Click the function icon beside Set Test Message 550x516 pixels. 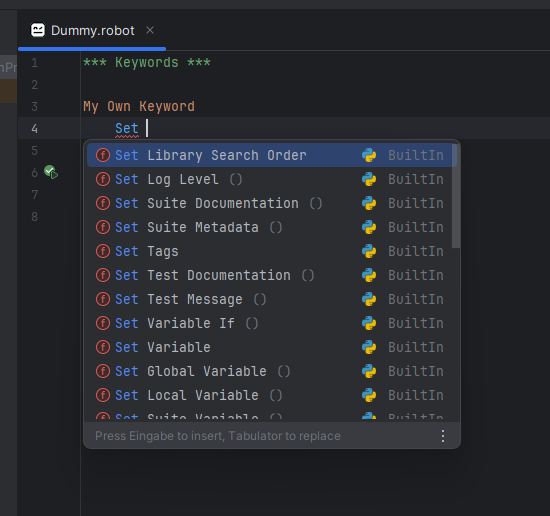click(x=103, y=299)
